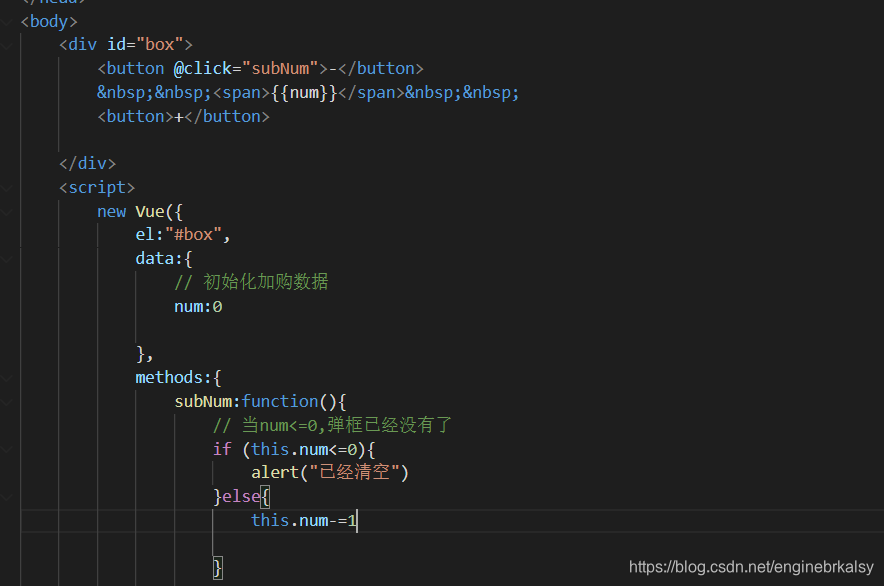Click the </span> closing tag
Viewport: 884px width, 586px height.
[x=372, y=92]
